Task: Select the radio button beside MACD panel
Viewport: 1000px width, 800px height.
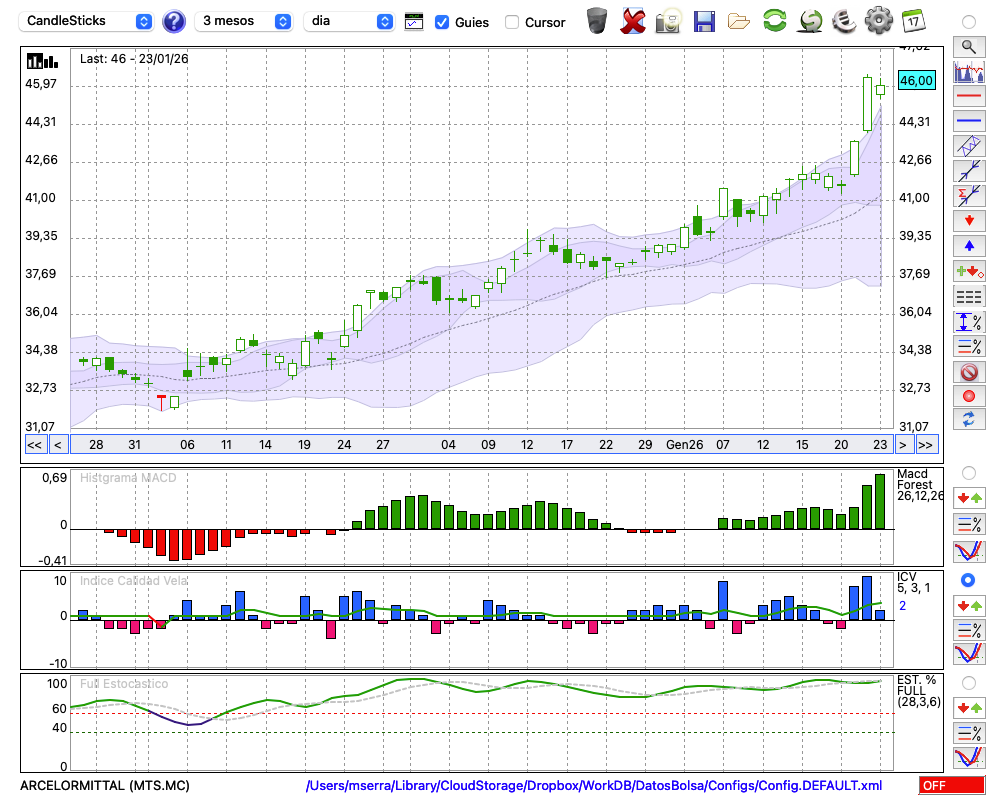Action: (x=968, y=472)
